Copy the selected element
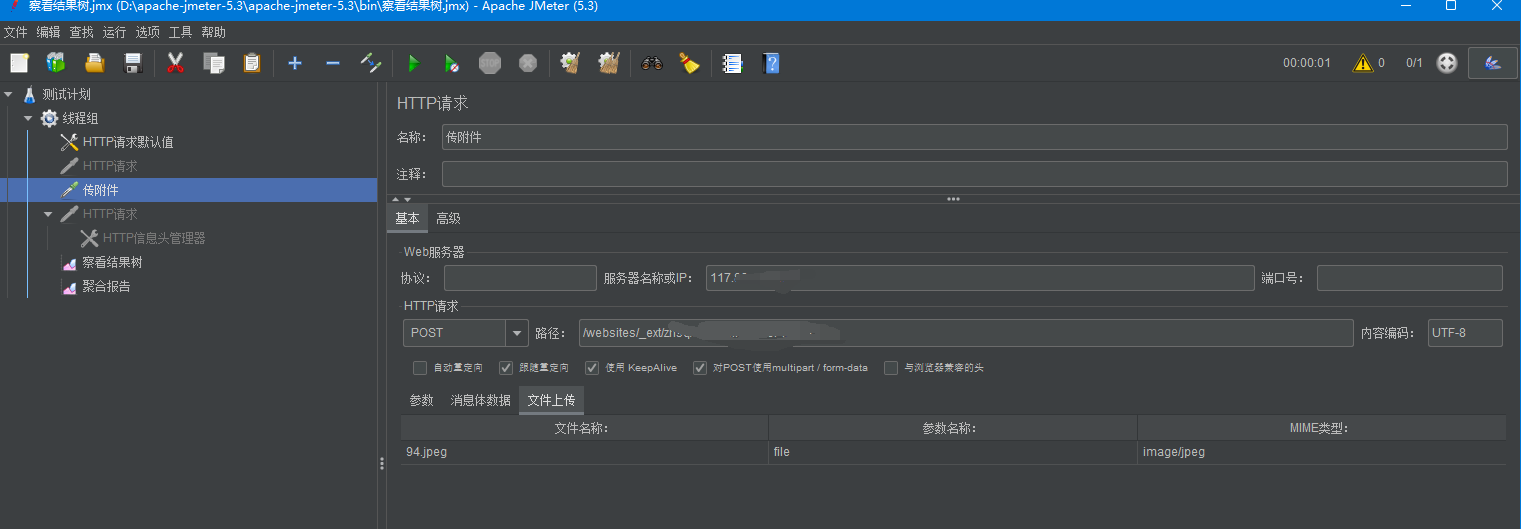Viewport: 1521px width, 529px height. [213, 63]
